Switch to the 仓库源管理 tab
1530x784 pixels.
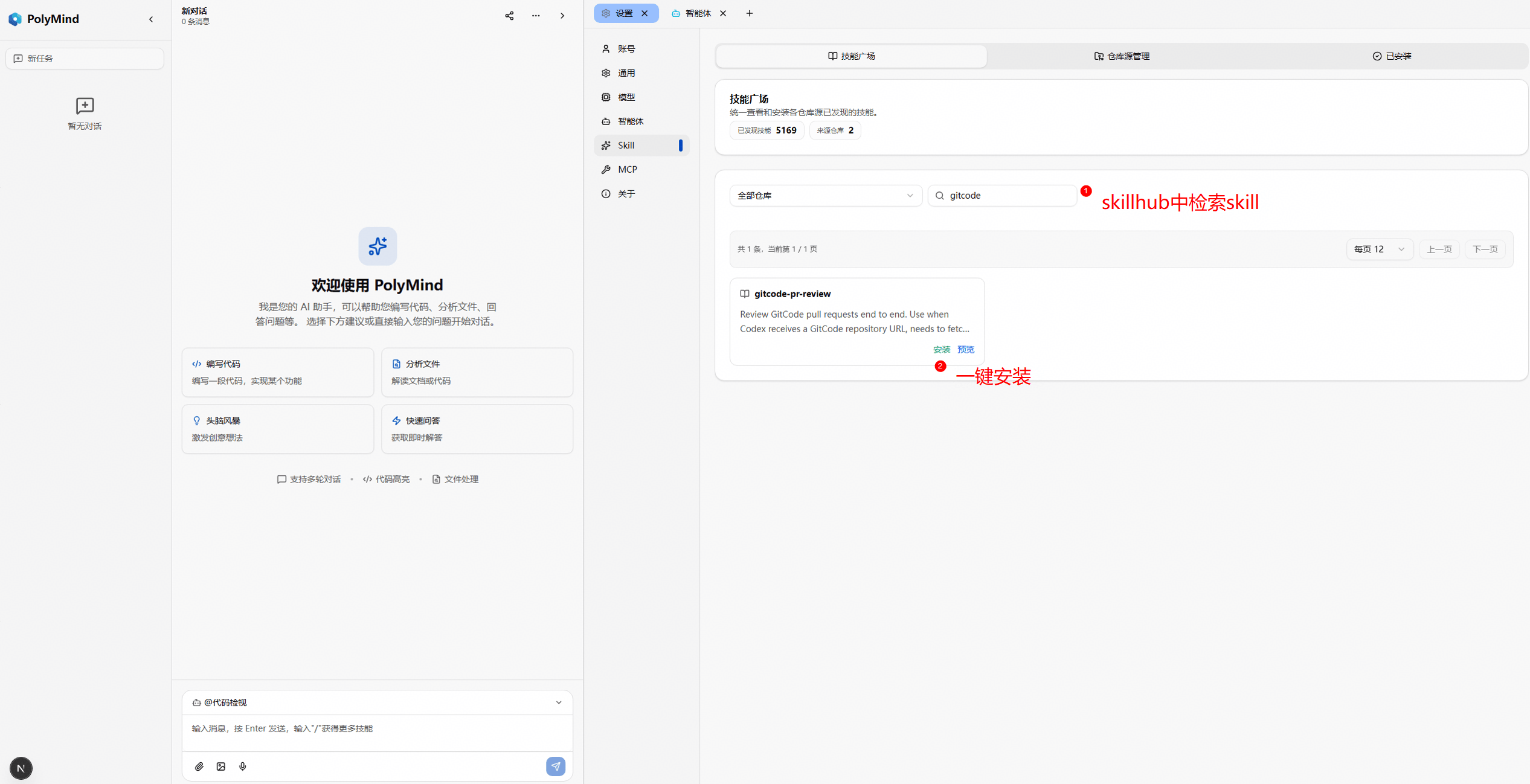pos(1122,56)
